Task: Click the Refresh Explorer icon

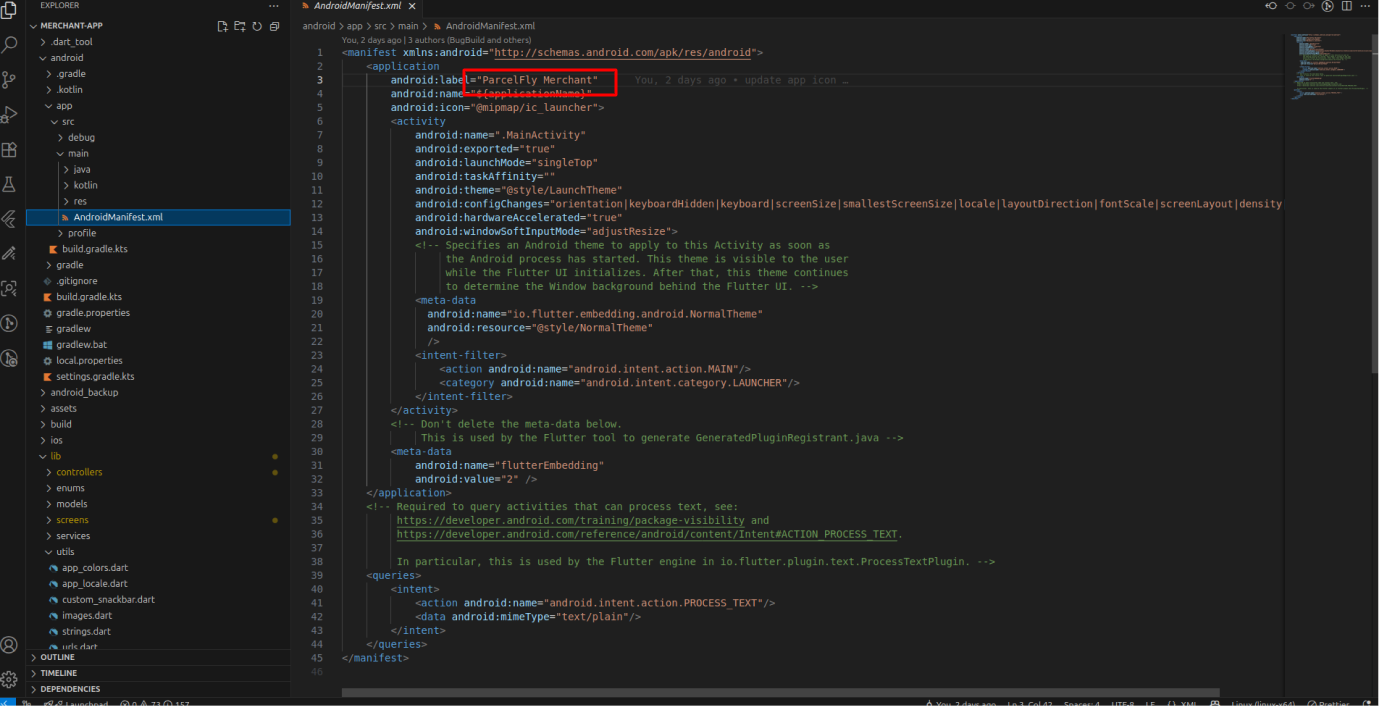Action: coord(256,26)
